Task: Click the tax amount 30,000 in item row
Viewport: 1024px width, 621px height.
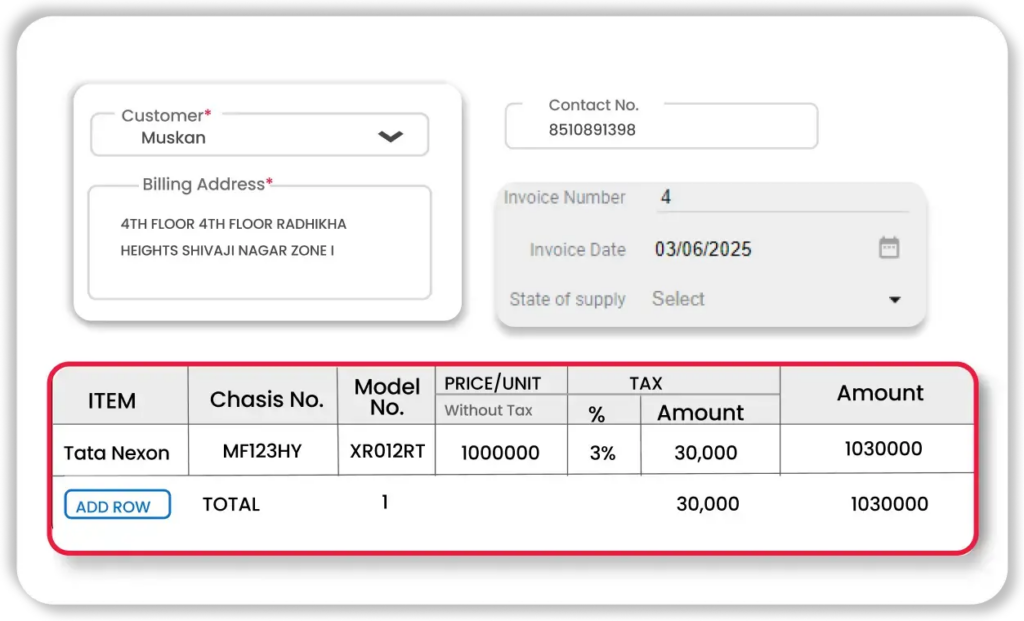Action: click(706, 453)
